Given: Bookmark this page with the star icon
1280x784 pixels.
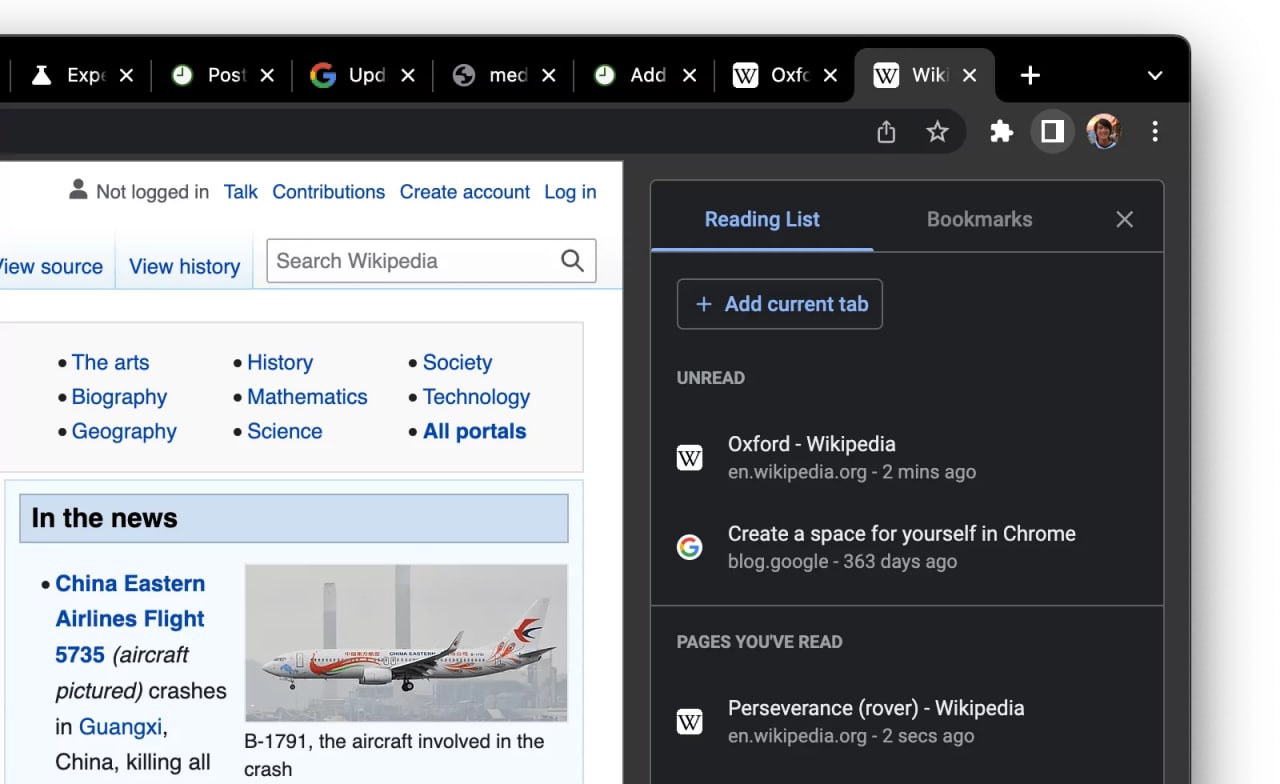Looking at the screenshot, I should [x=937, y=132].
